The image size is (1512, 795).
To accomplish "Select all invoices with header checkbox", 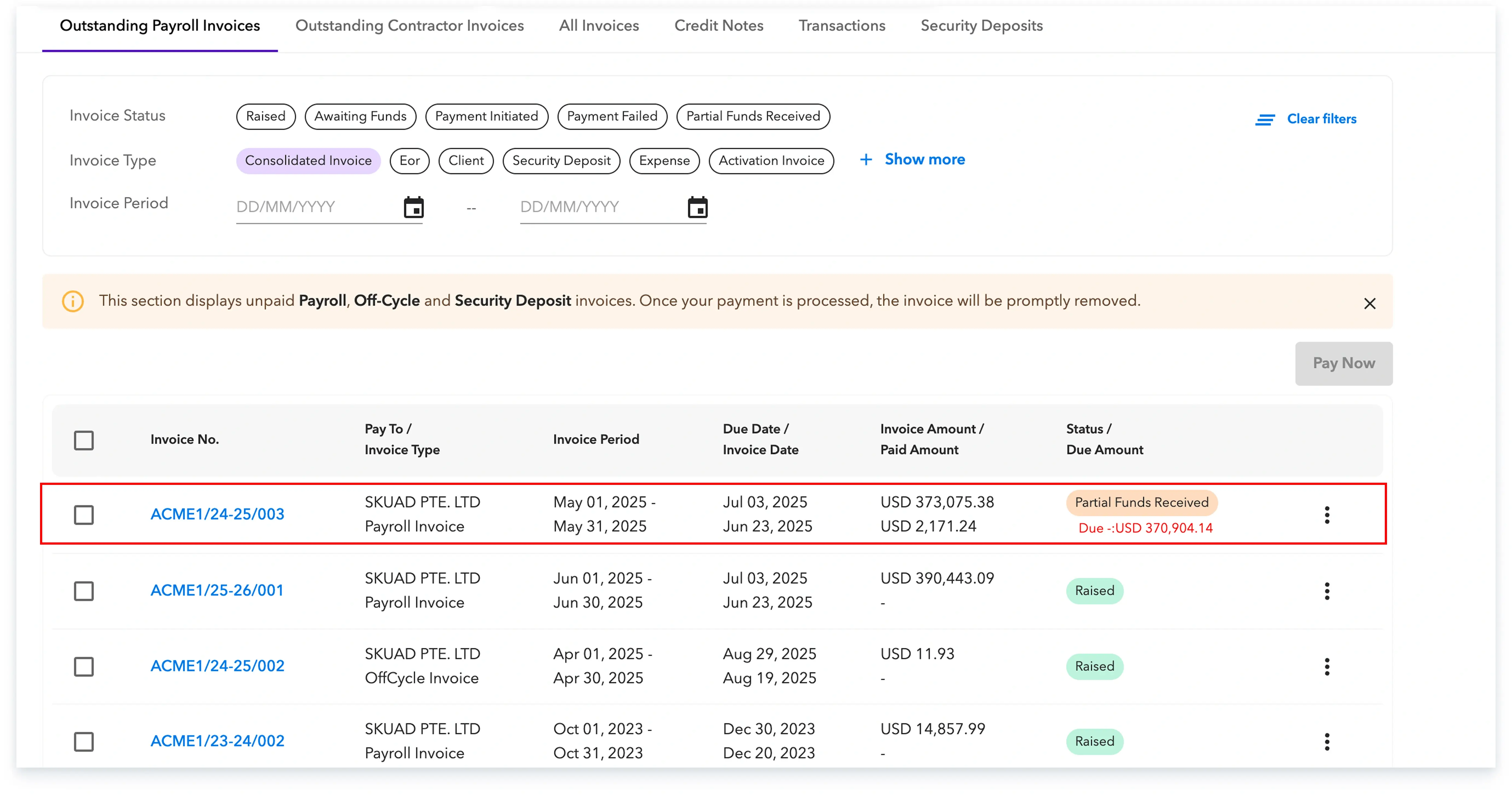I will click(x=84, y=440).
